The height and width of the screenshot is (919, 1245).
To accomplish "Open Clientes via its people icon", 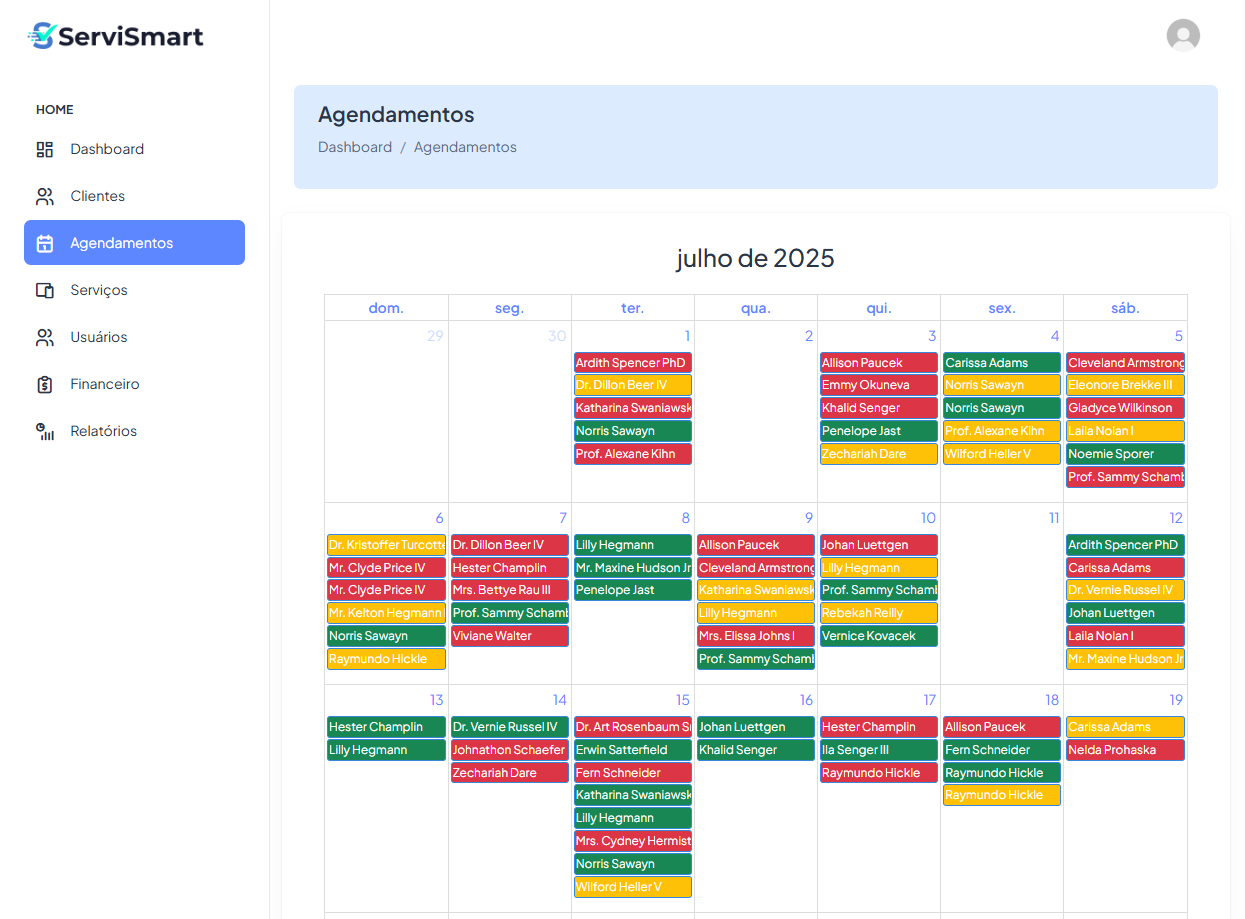I will pos(44,196).
